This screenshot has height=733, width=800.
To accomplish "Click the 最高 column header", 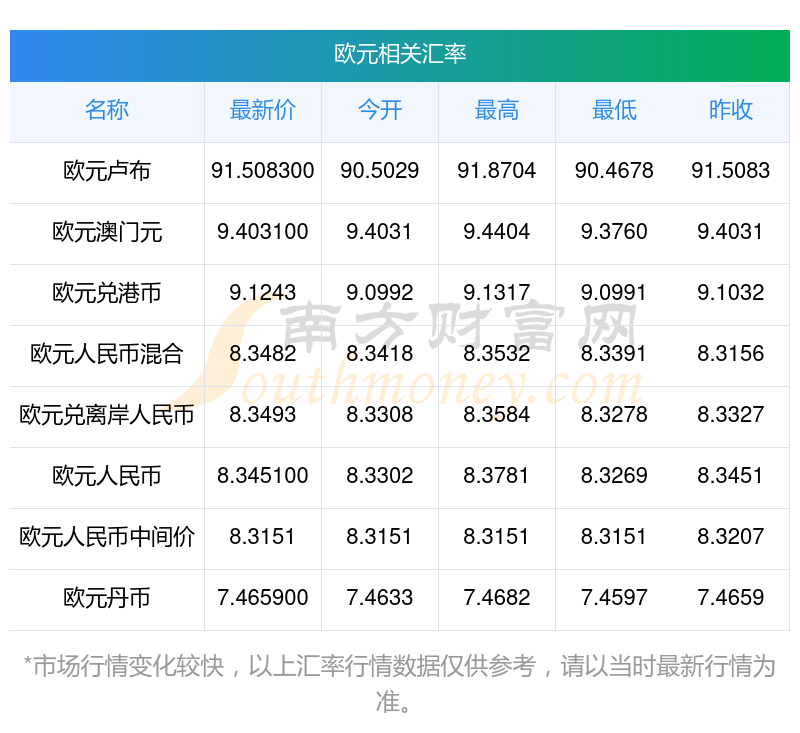I will pyautogui.click(x=497, y=110).
